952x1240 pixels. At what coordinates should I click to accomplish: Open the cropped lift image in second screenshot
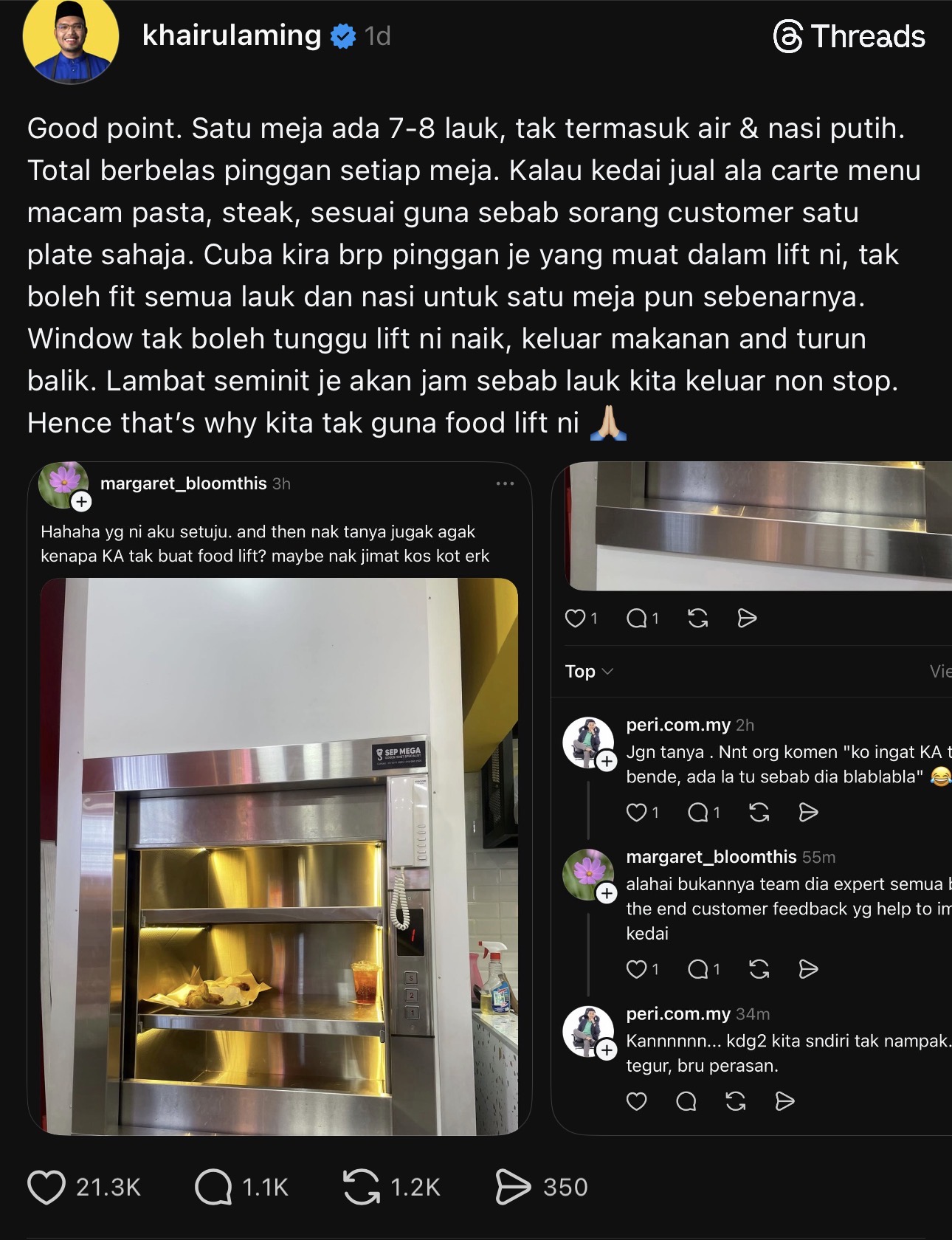[x=758, y=526]
